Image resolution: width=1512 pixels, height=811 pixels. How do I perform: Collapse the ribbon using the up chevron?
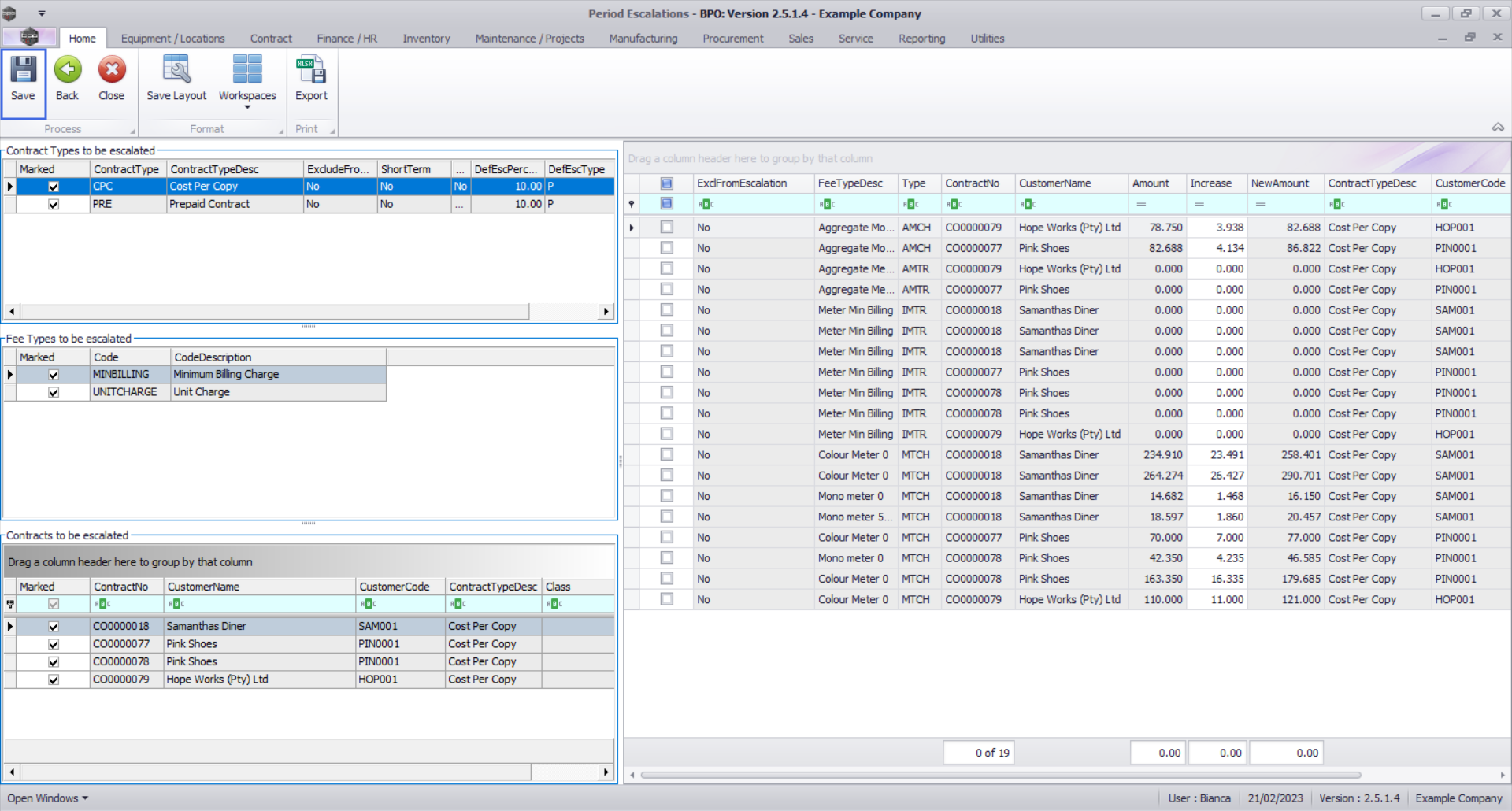click(1498, 128)
